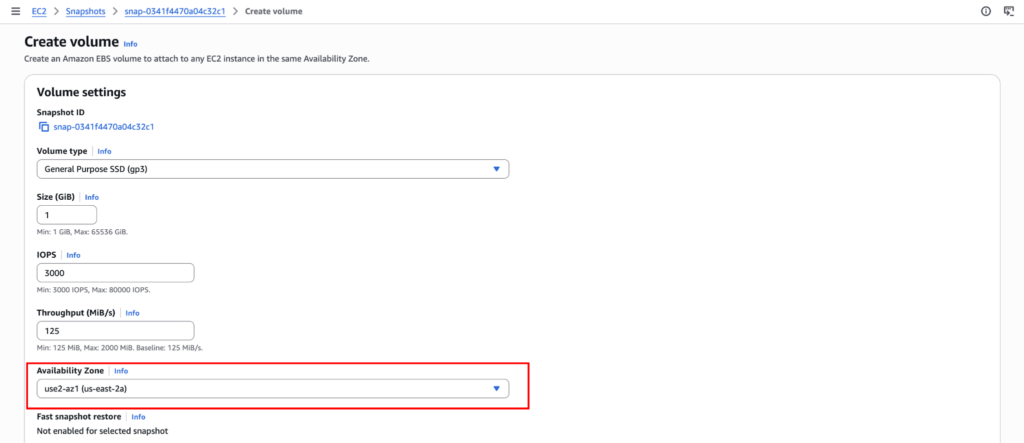The image size is (1024, 443).
Task: Open the hamburger navigation menu
Action: (16, 11)
